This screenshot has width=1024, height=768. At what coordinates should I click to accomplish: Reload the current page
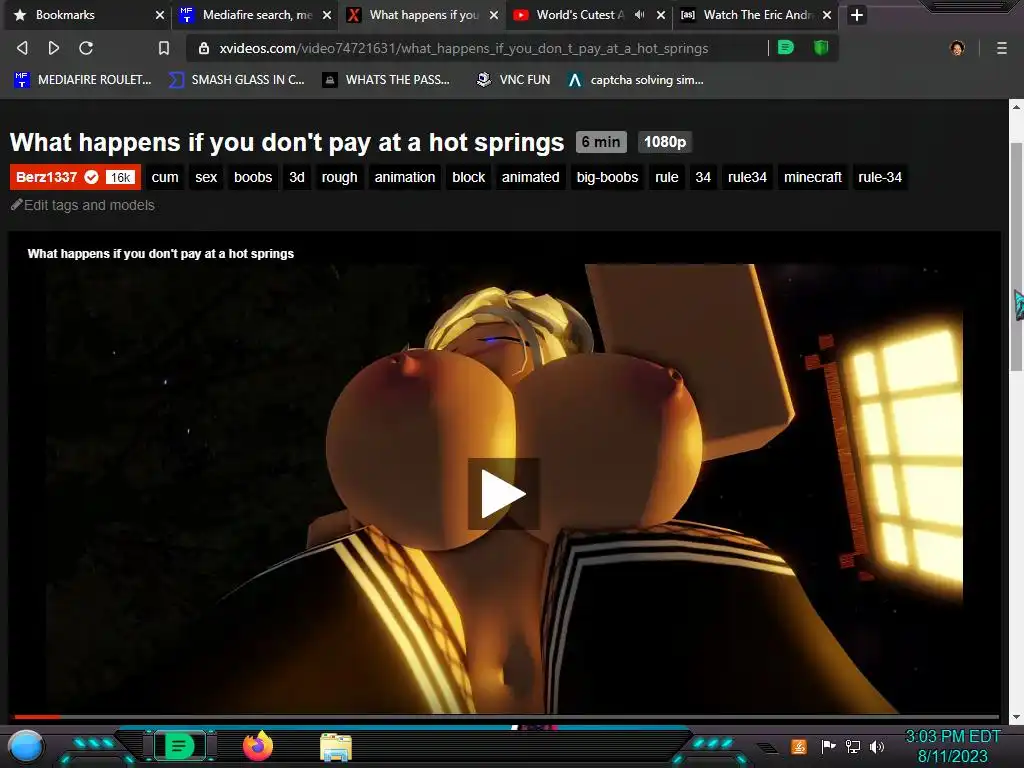click(86, 48)
